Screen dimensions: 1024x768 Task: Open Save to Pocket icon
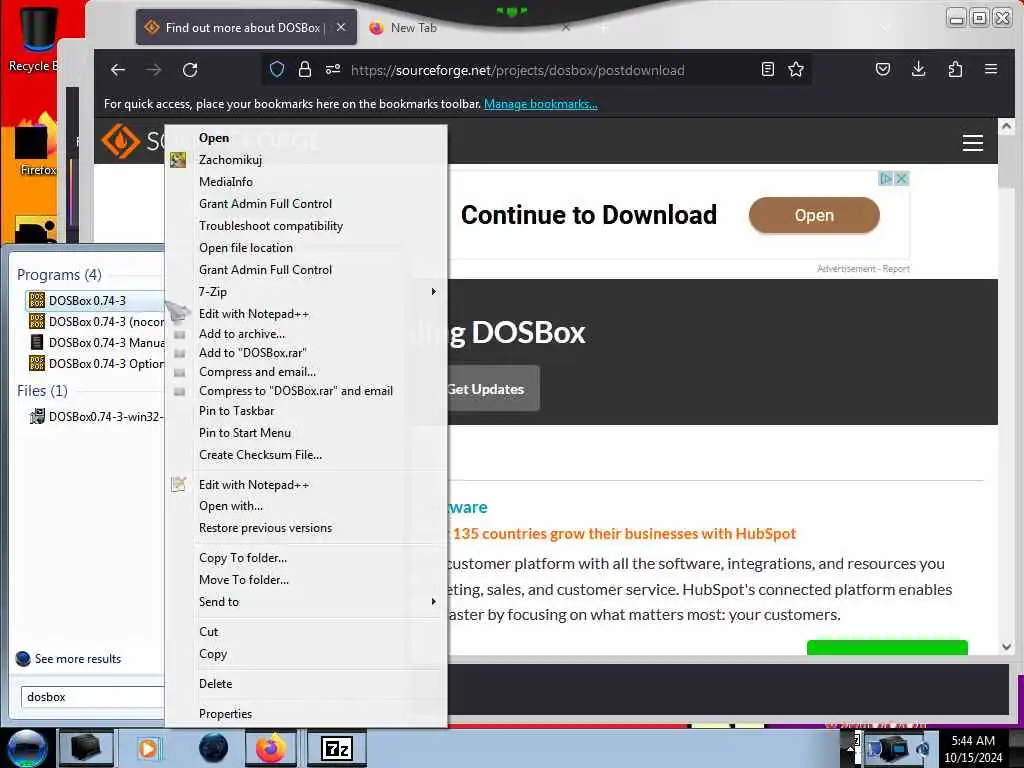(882, 69)
